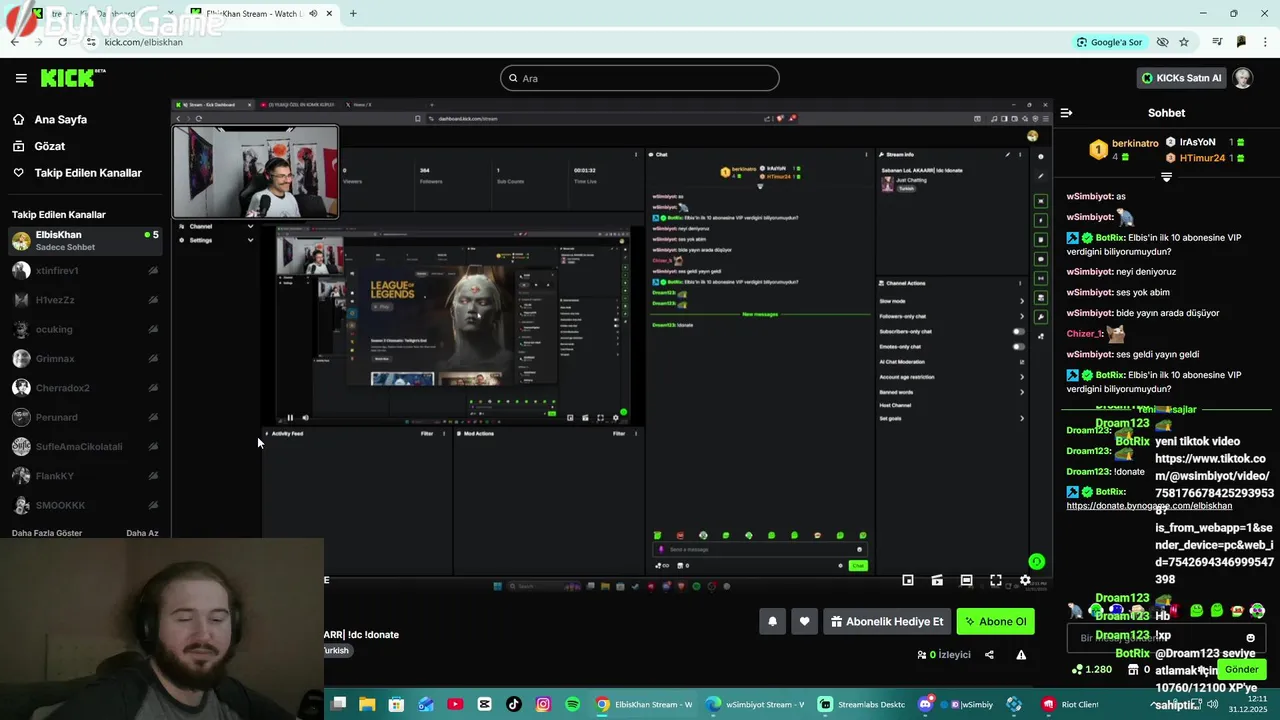Screen dimensions: 1280x720
Task: Enter fullscreen on the player
Action: click(996, 580)
